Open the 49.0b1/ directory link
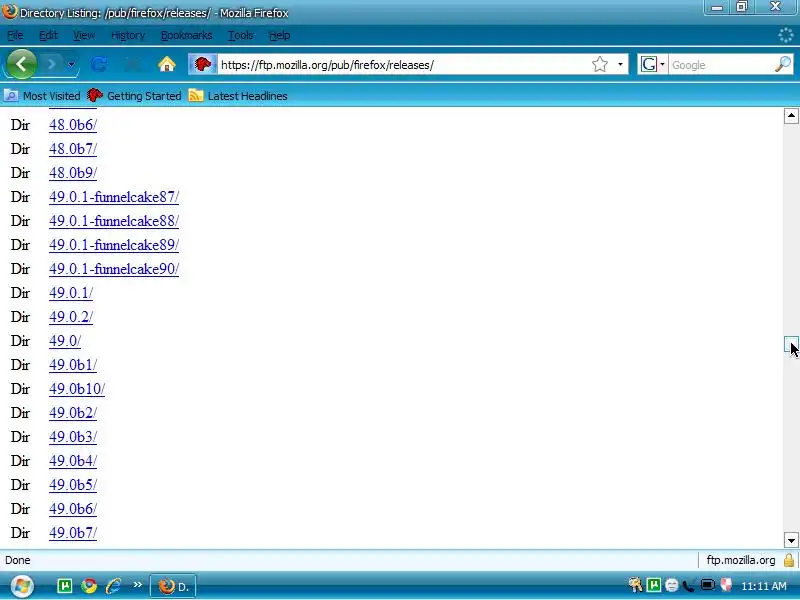Viewport: 800px width, 600px height. click(73, 365)
